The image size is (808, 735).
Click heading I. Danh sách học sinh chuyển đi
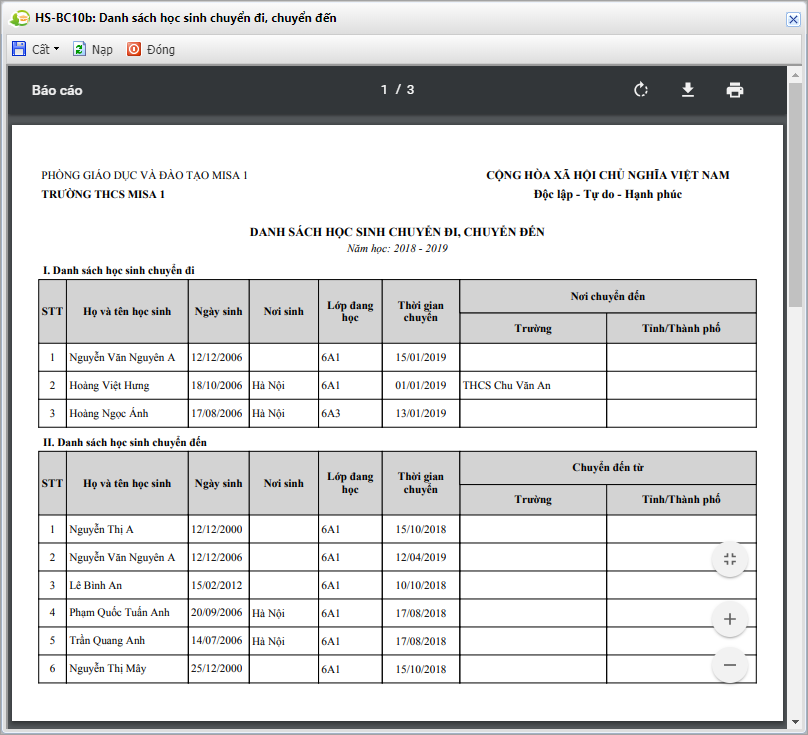[x=119, y=271]
